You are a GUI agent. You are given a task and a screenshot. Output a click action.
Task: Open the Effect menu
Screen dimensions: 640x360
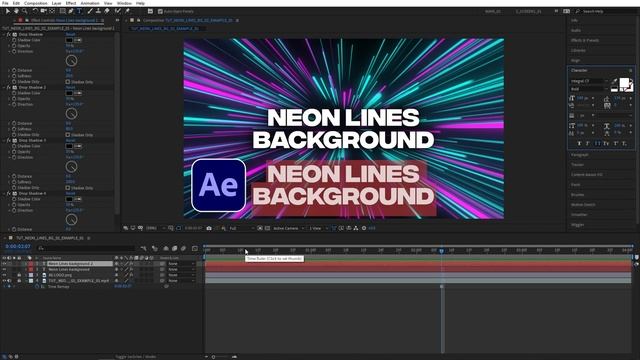(71, 3)
